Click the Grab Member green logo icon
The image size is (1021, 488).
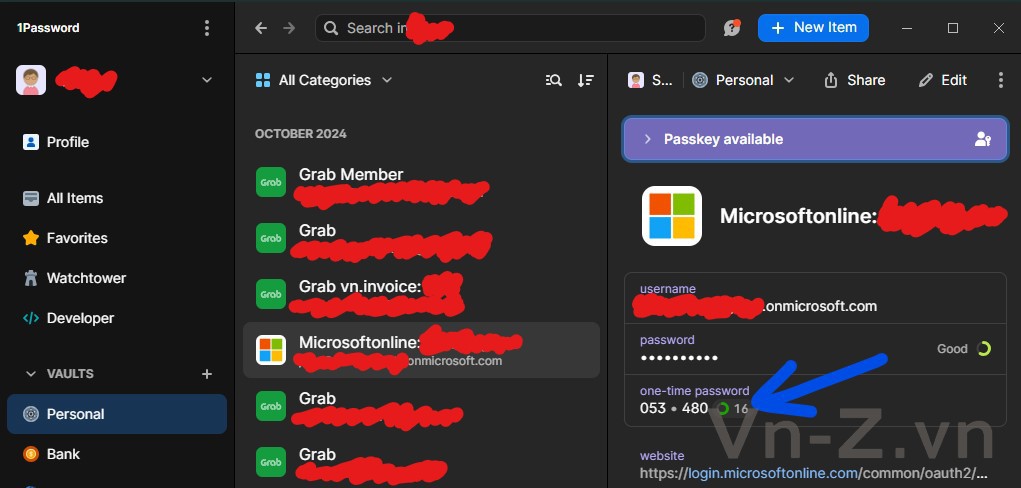(271, 182)
